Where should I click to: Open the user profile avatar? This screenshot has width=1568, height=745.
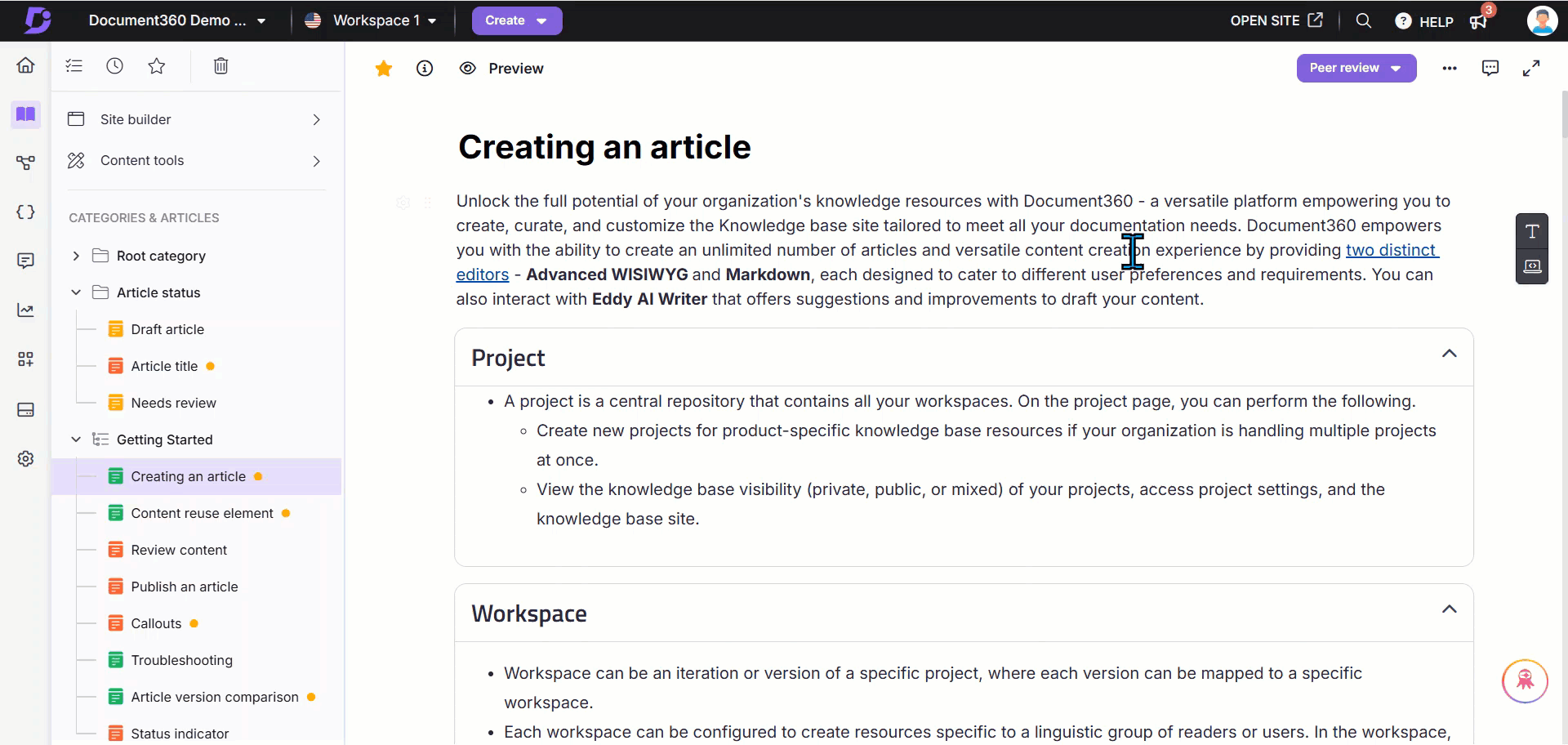(1542, 20)
